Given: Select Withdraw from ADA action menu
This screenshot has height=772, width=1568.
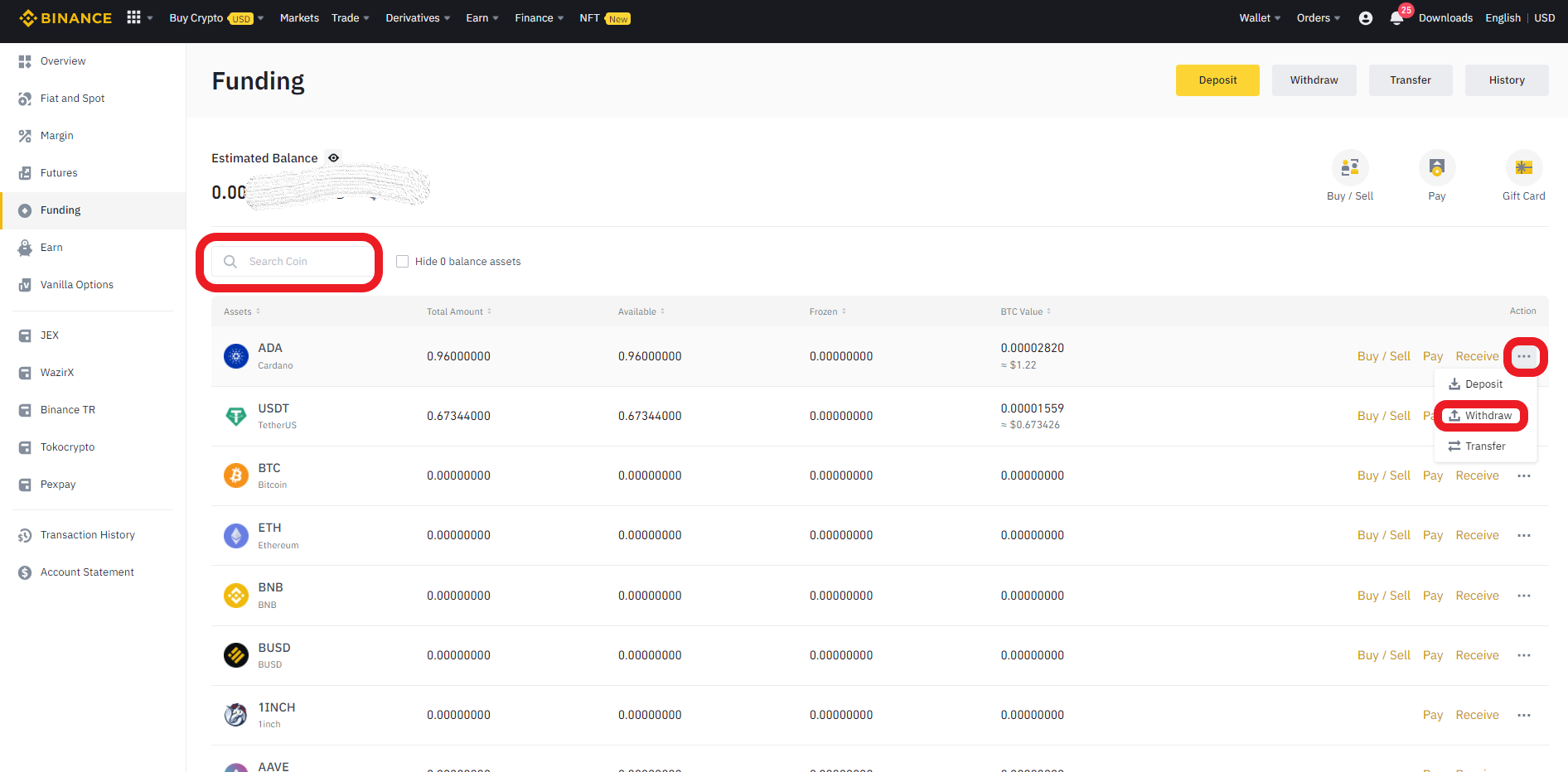Looking at the screenshot, I should point(1481,416).
